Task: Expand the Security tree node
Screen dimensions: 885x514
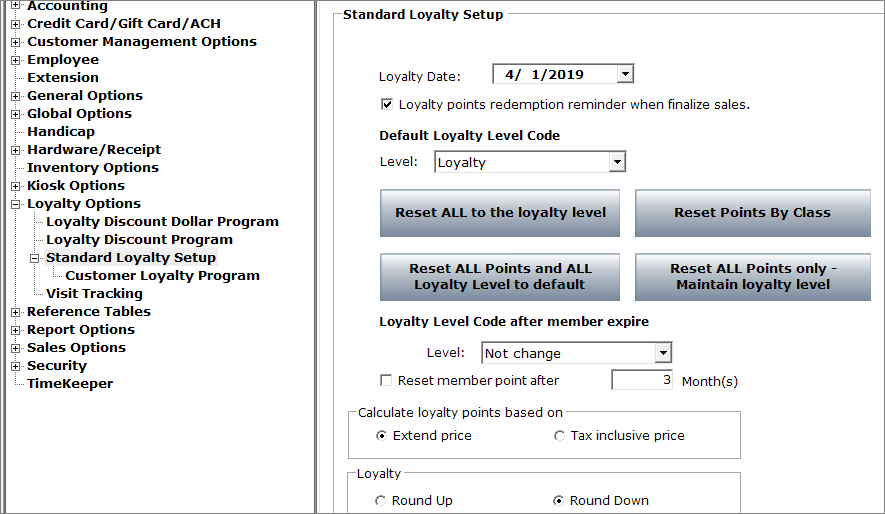Action: [16, 366]
